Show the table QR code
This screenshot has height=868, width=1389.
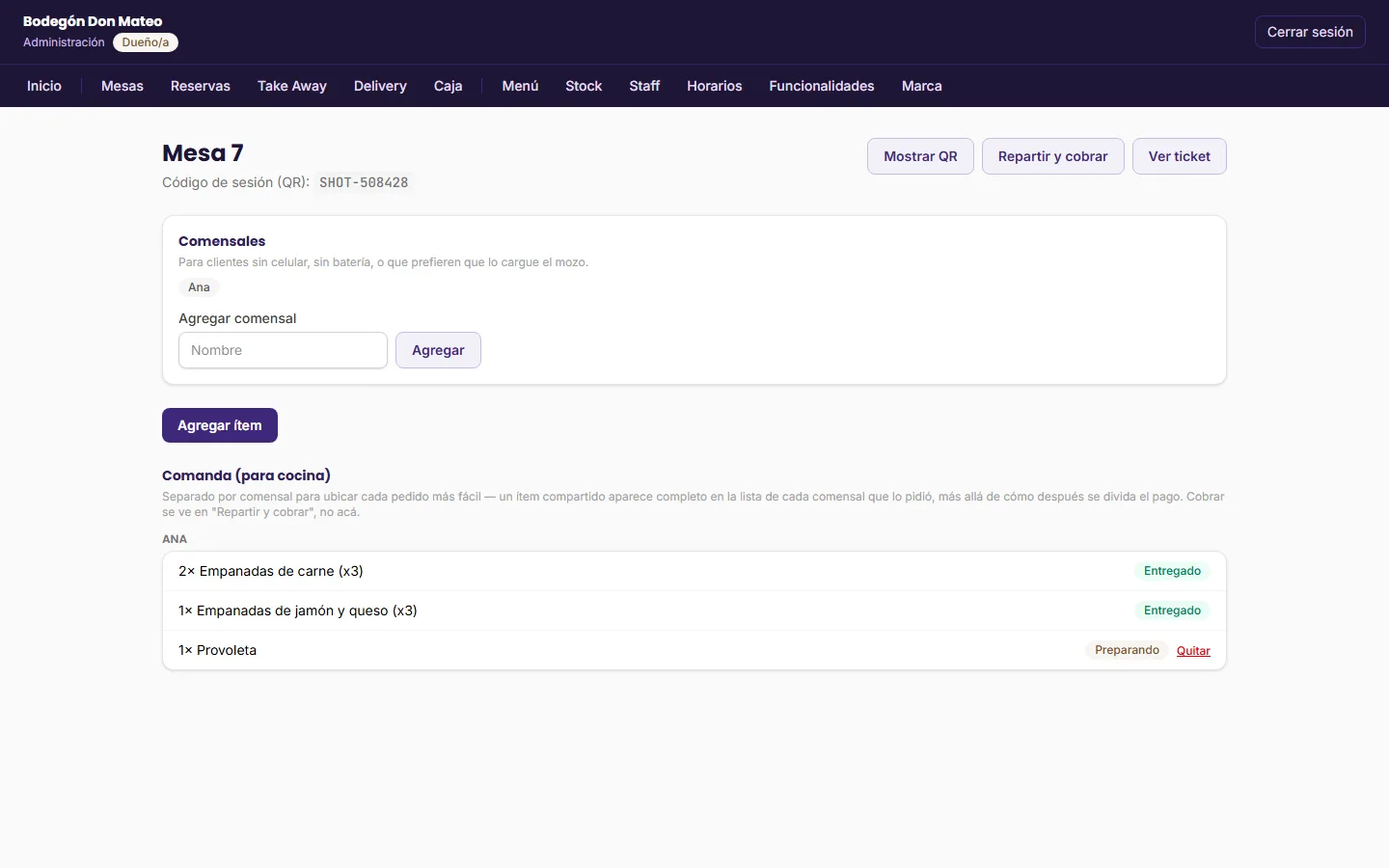pos(920,156)
